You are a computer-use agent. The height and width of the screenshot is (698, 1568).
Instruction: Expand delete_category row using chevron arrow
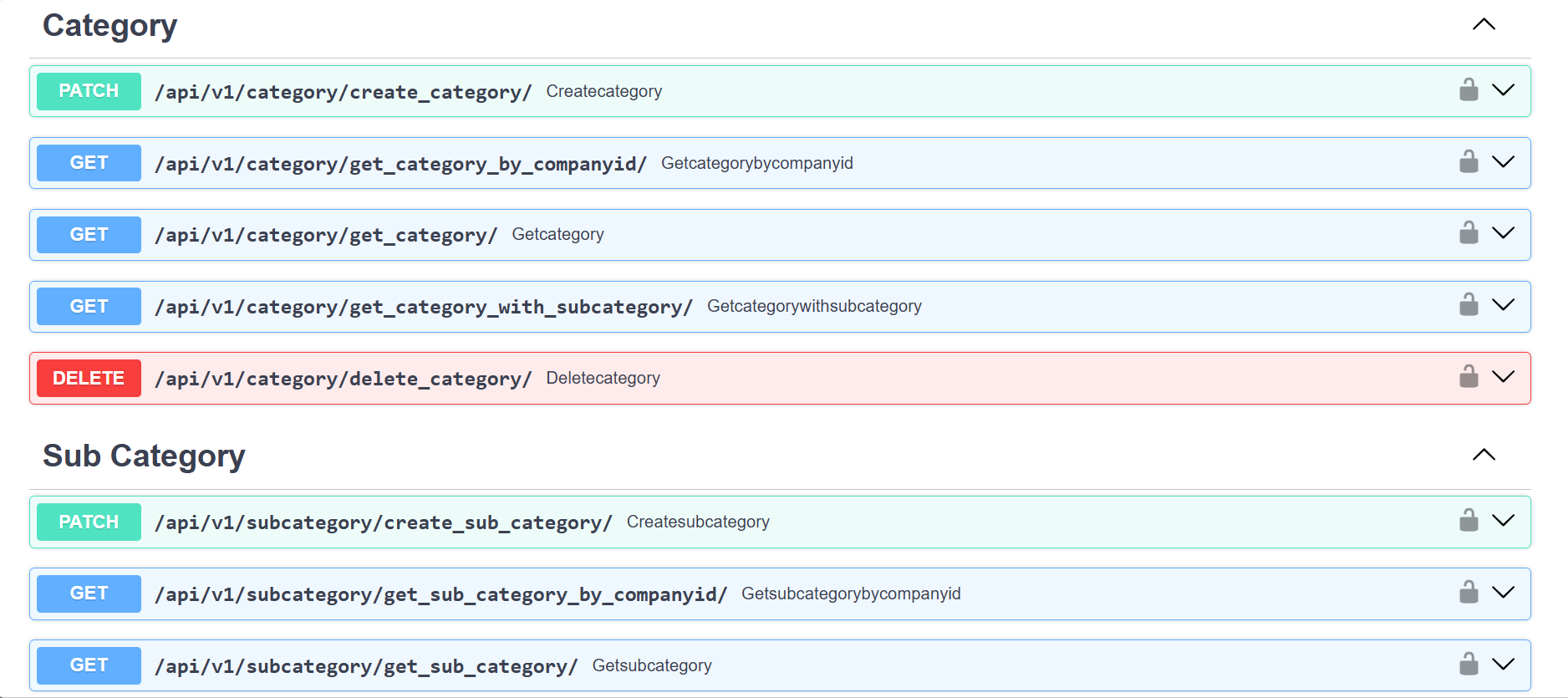1503,377
